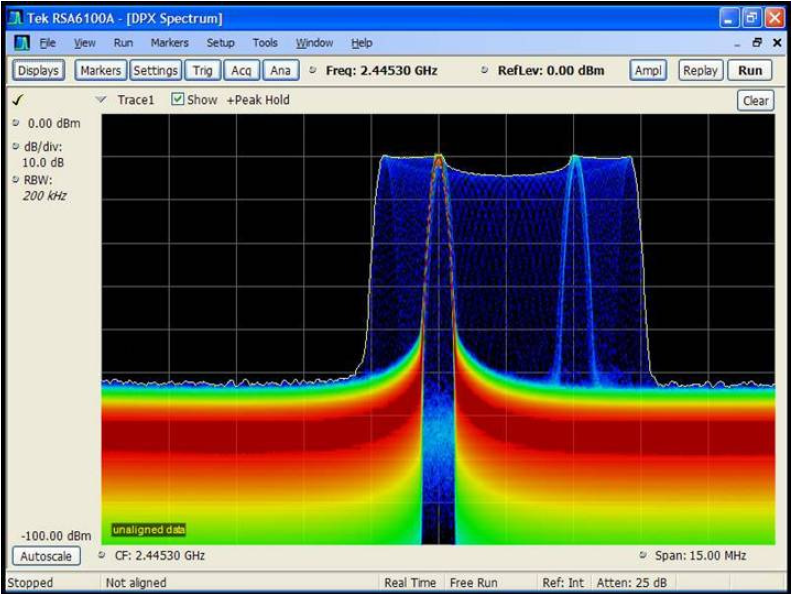This screenshot has width=791, height=594.
Task: Click the knob icon beside RBW
Action: click(x=15, y=180)
